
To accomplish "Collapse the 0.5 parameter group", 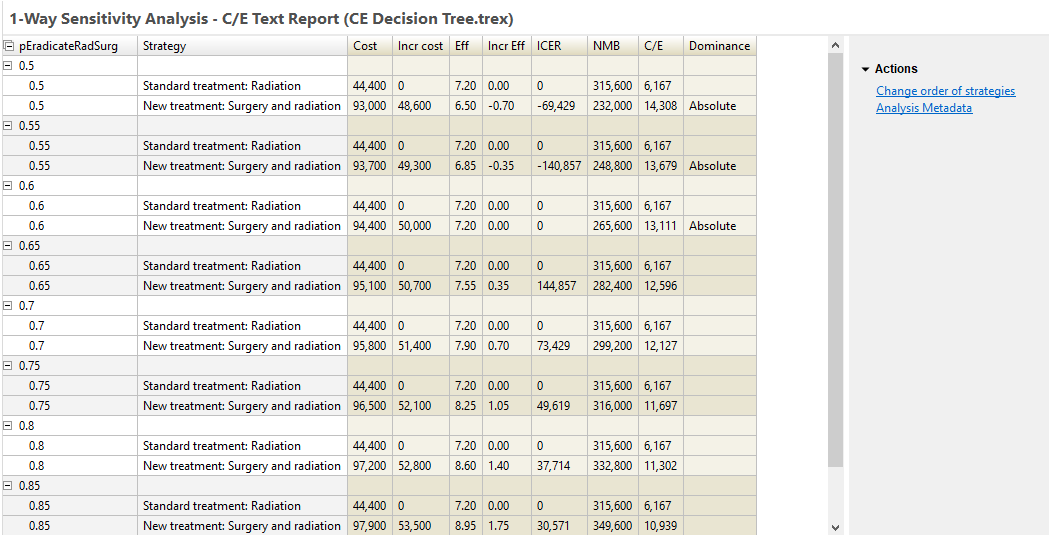I will (x=8, y=66).
